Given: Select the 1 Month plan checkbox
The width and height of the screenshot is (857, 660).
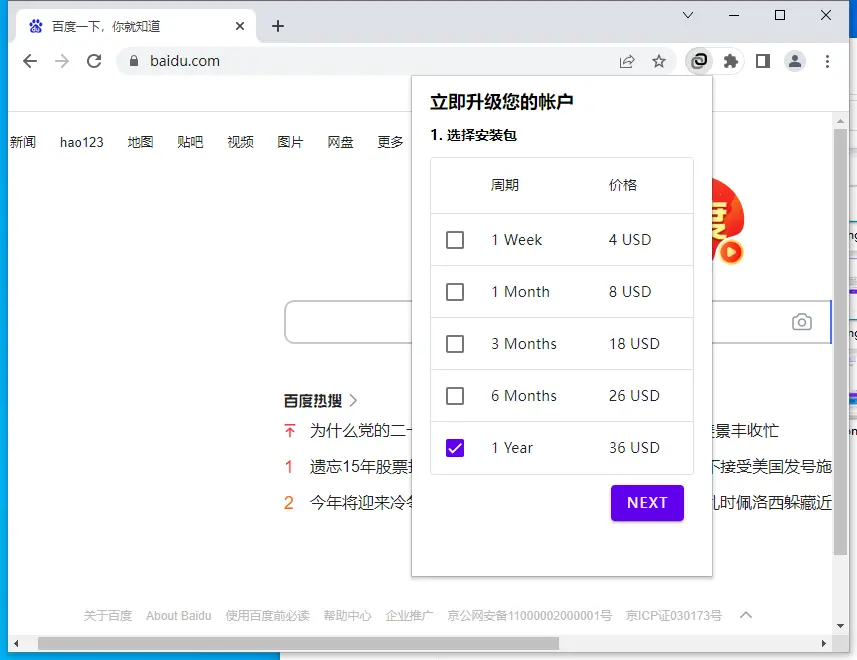Looking at the screenshot, I should click(x=455, y=292).
